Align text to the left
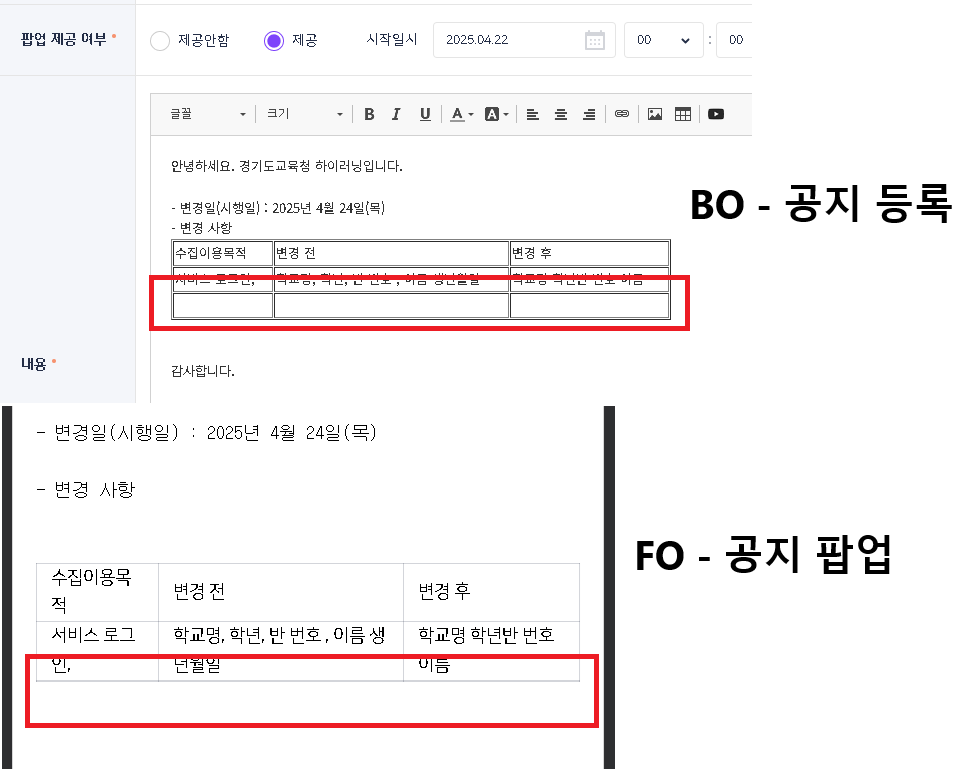The height and width of the screenshot is (769, 968). click(533, 114)
